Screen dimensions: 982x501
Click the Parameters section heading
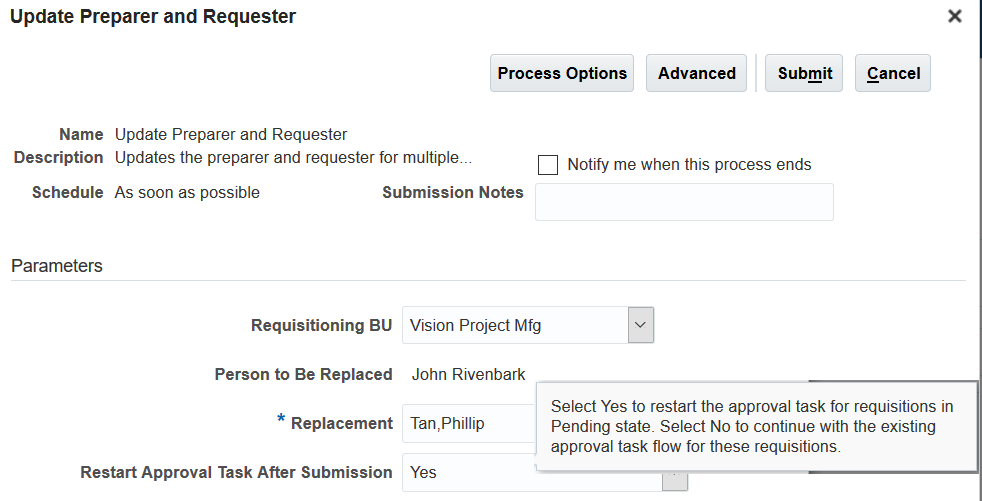tap(57, 266)
